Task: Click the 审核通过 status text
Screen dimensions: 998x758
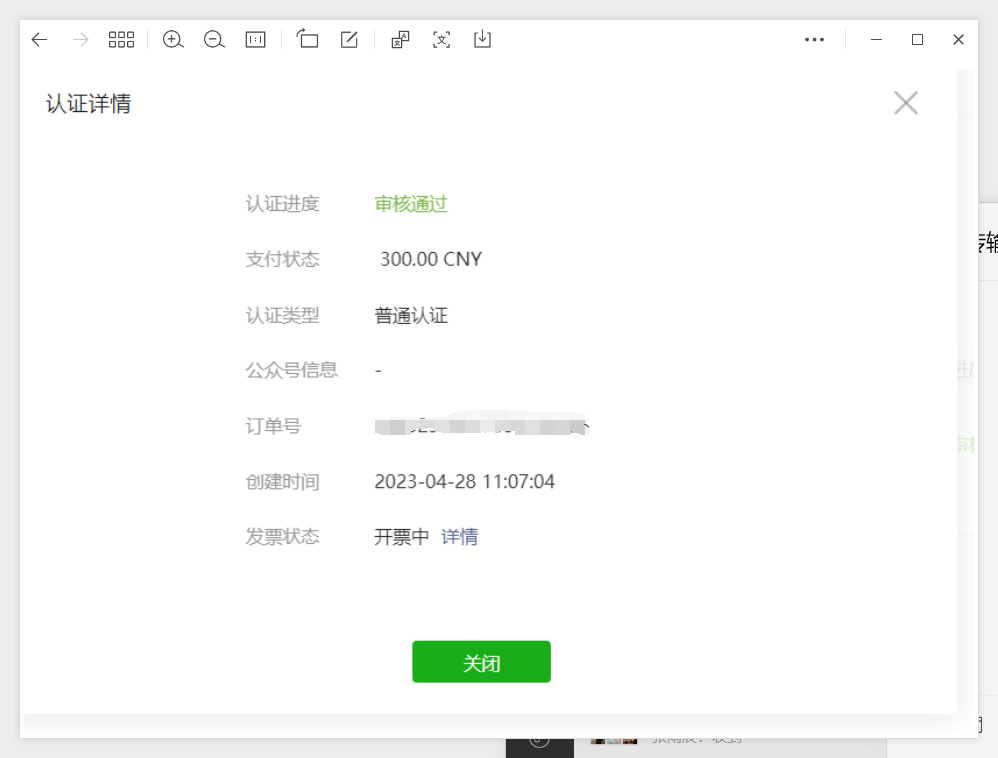Action: tap(411, 204)
